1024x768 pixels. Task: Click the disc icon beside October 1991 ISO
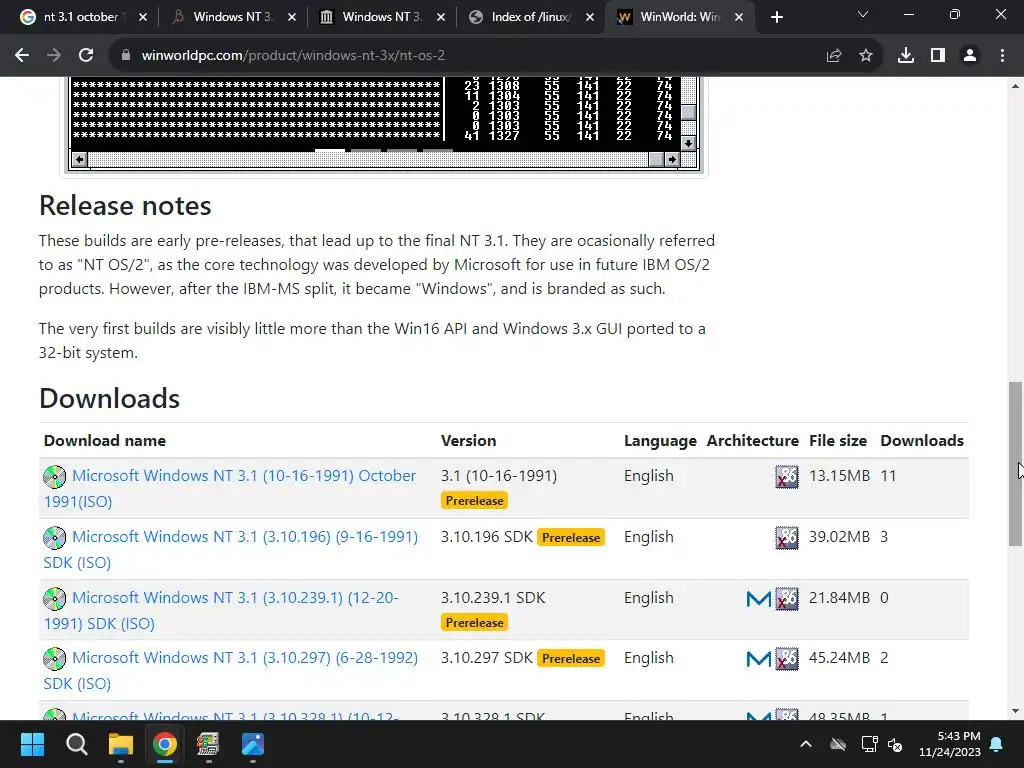coord(55,477)
